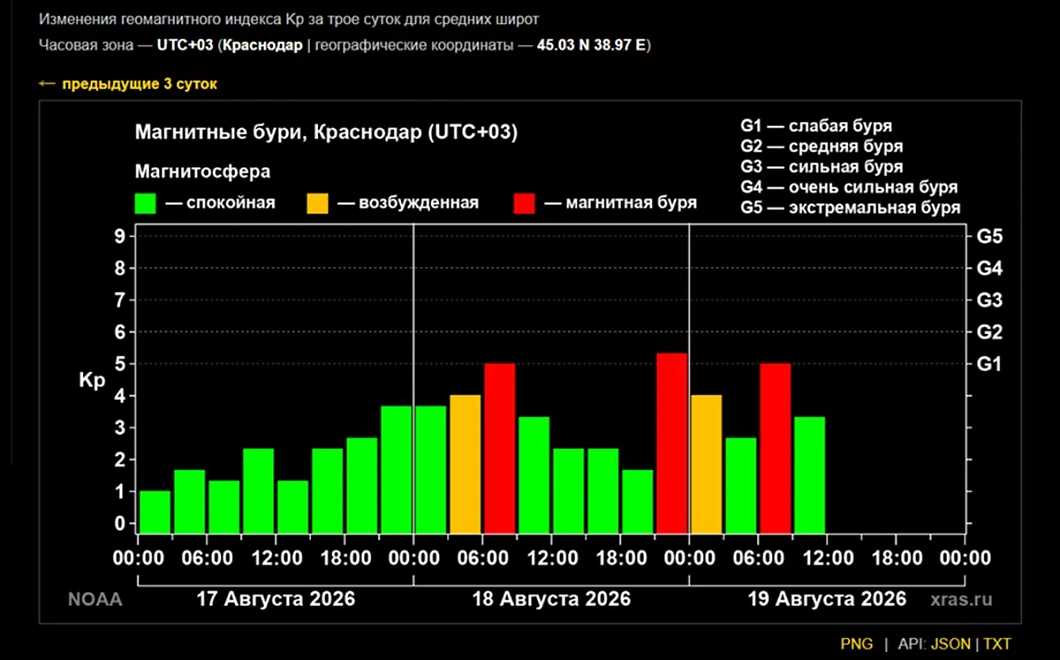The height and width of the screenshot is (660, 1060).
Task: Click the legend line 'G1 — слабая буря'
Action: 816,126
